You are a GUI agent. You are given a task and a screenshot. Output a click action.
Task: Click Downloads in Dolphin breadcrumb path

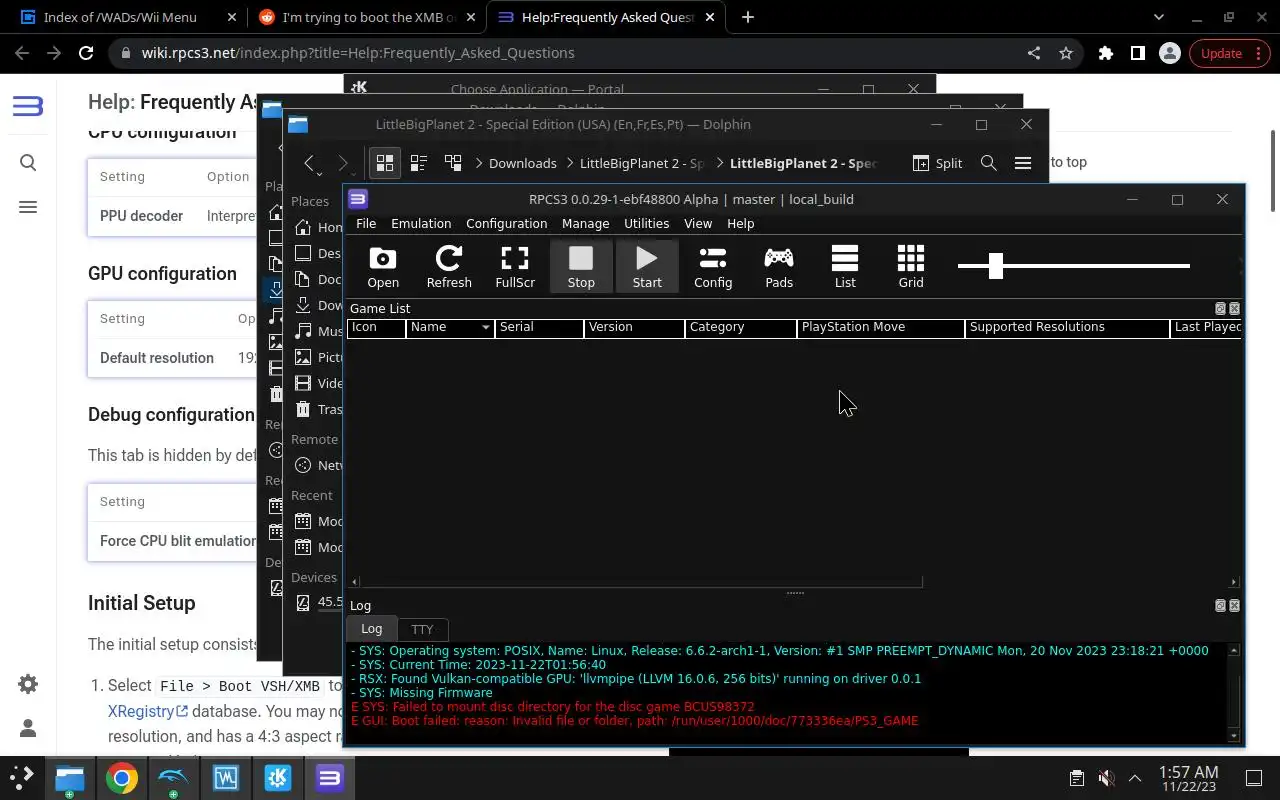point(522,163)
